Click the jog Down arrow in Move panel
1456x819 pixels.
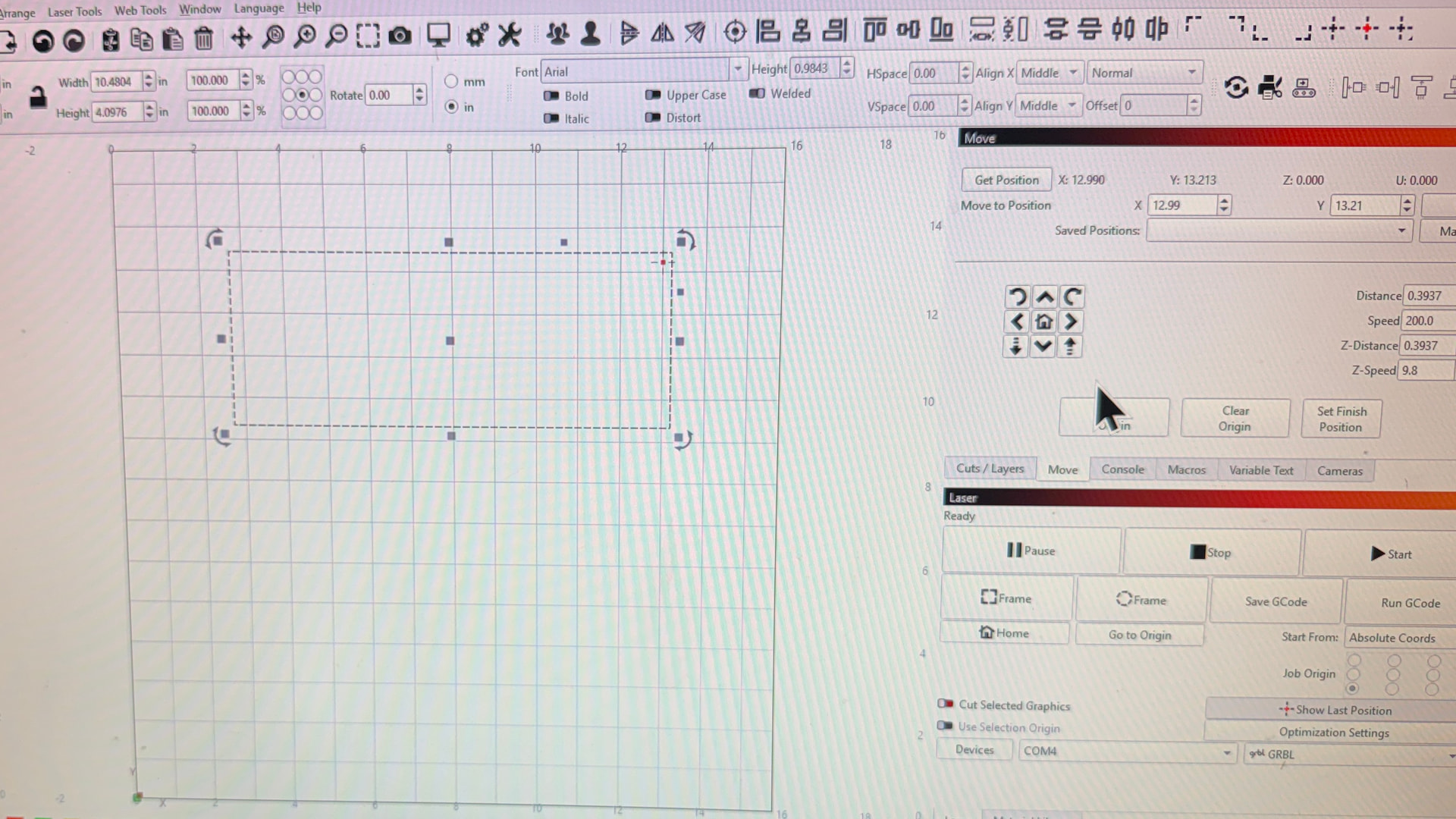click(1043, 347)
